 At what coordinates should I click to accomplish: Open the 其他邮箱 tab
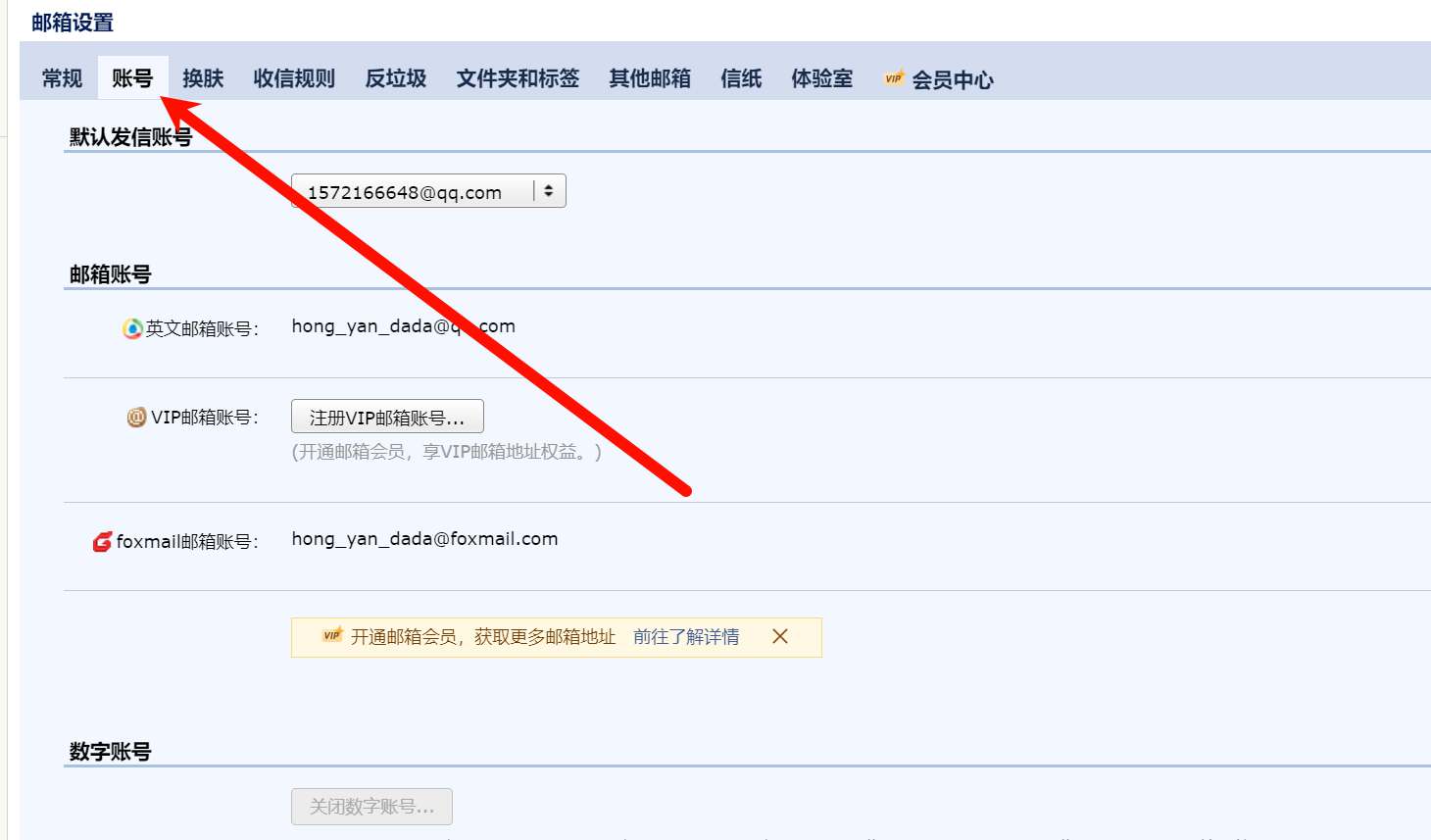coord(649,78)
